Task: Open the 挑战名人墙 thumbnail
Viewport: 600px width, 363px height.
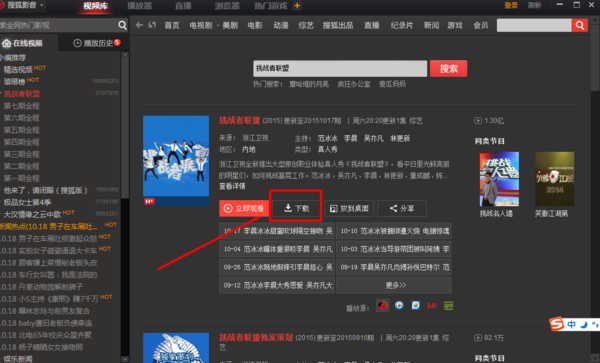Action: click(499, 179)
